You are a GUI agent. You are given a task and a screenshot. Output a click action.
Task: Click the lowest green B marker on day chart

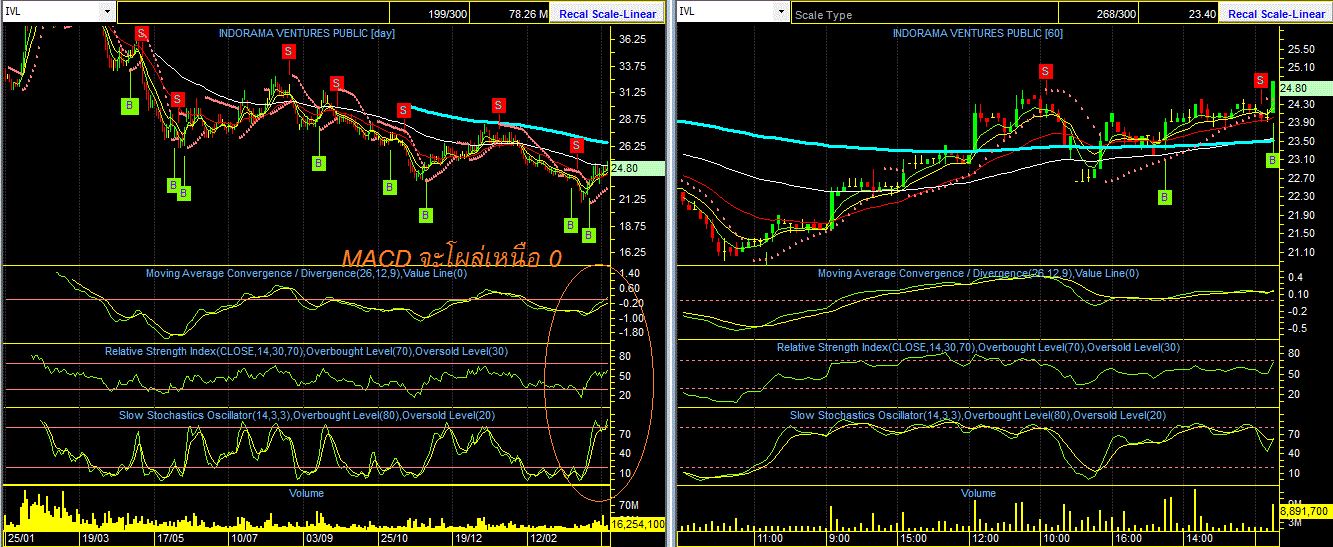[x=589, y=235]
